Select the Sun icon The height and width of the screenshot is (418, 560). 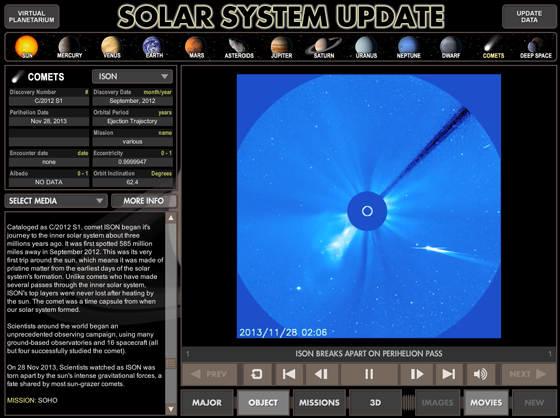[26, 47]
